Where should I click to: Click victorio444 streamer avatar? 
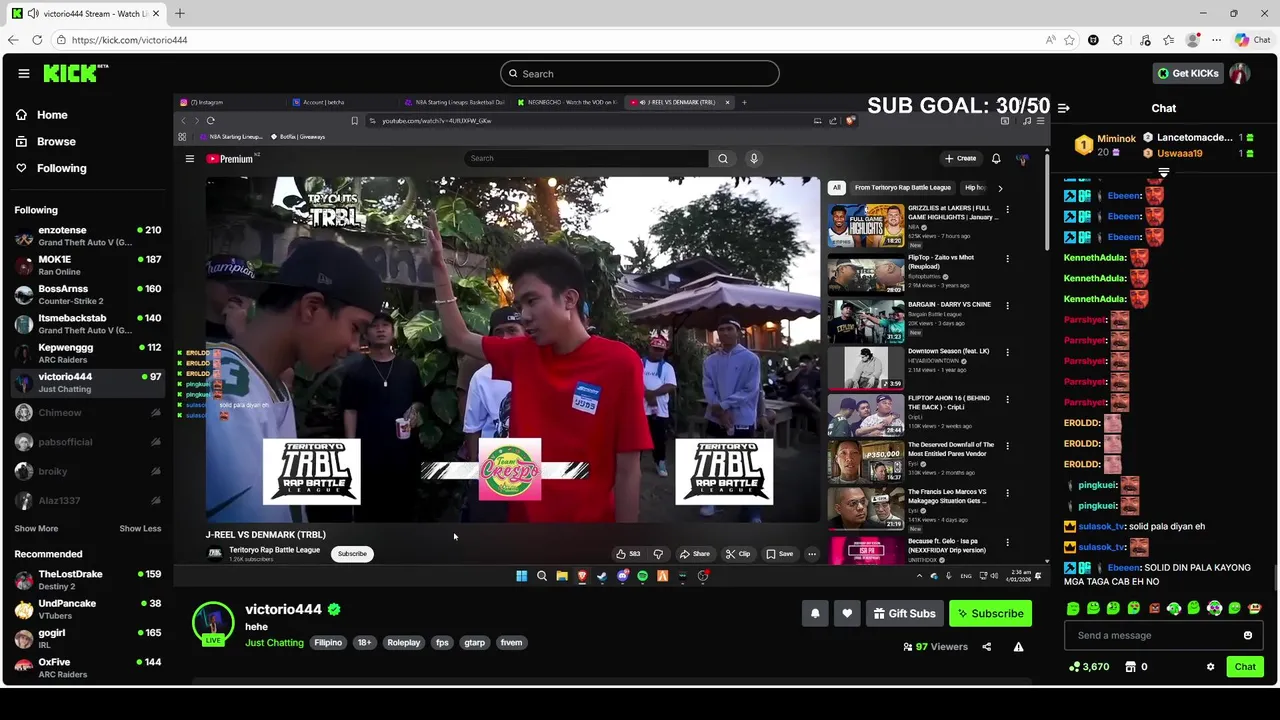tap(213, 623)
